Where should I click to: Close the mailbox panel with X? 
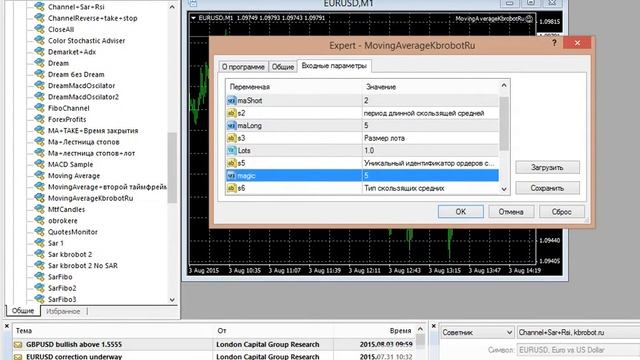tap(7, 326)
